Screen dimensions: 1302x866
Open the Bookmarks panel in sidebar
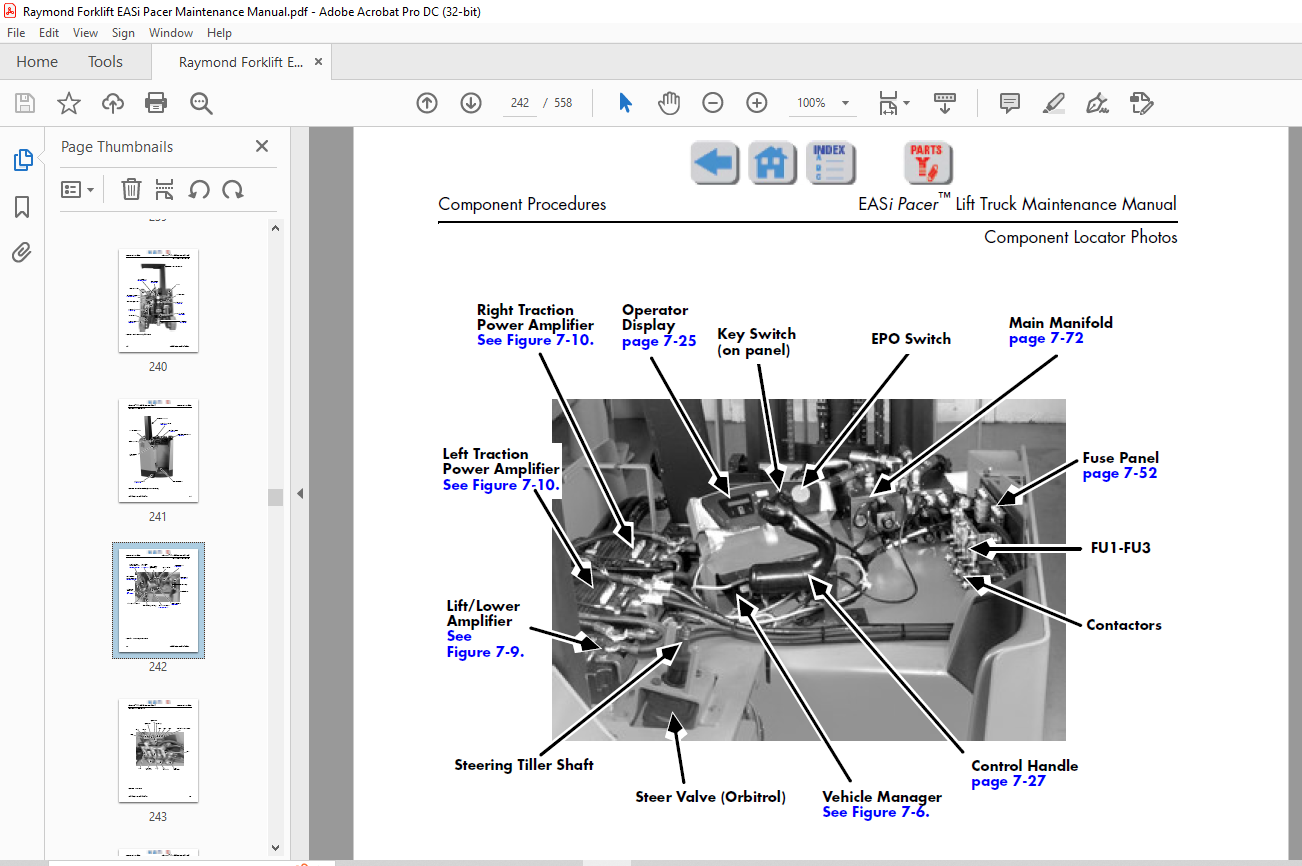click(x=22, y=207)
